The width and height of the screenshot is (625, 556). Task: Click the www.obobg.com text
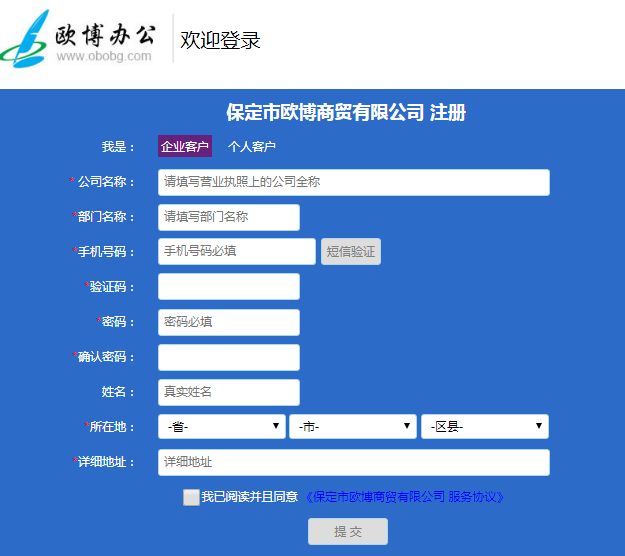(104, 56)
